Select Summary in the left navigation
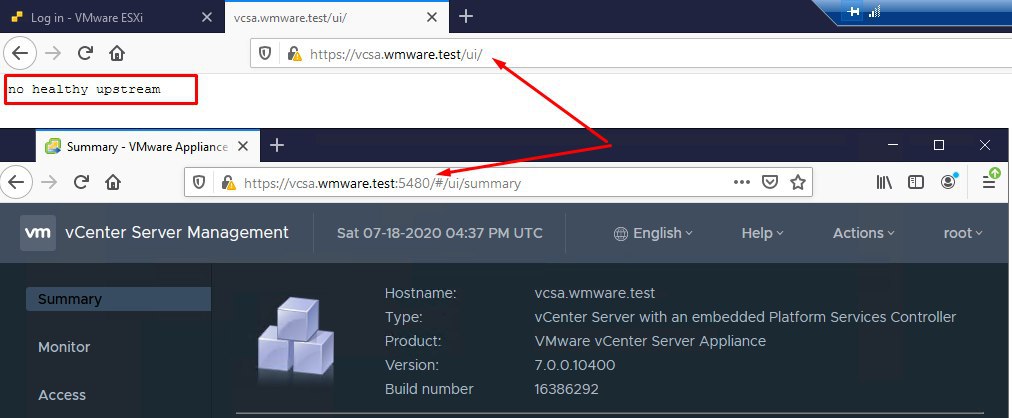Viewport: 1012px width, 418px height. [118, 299]
